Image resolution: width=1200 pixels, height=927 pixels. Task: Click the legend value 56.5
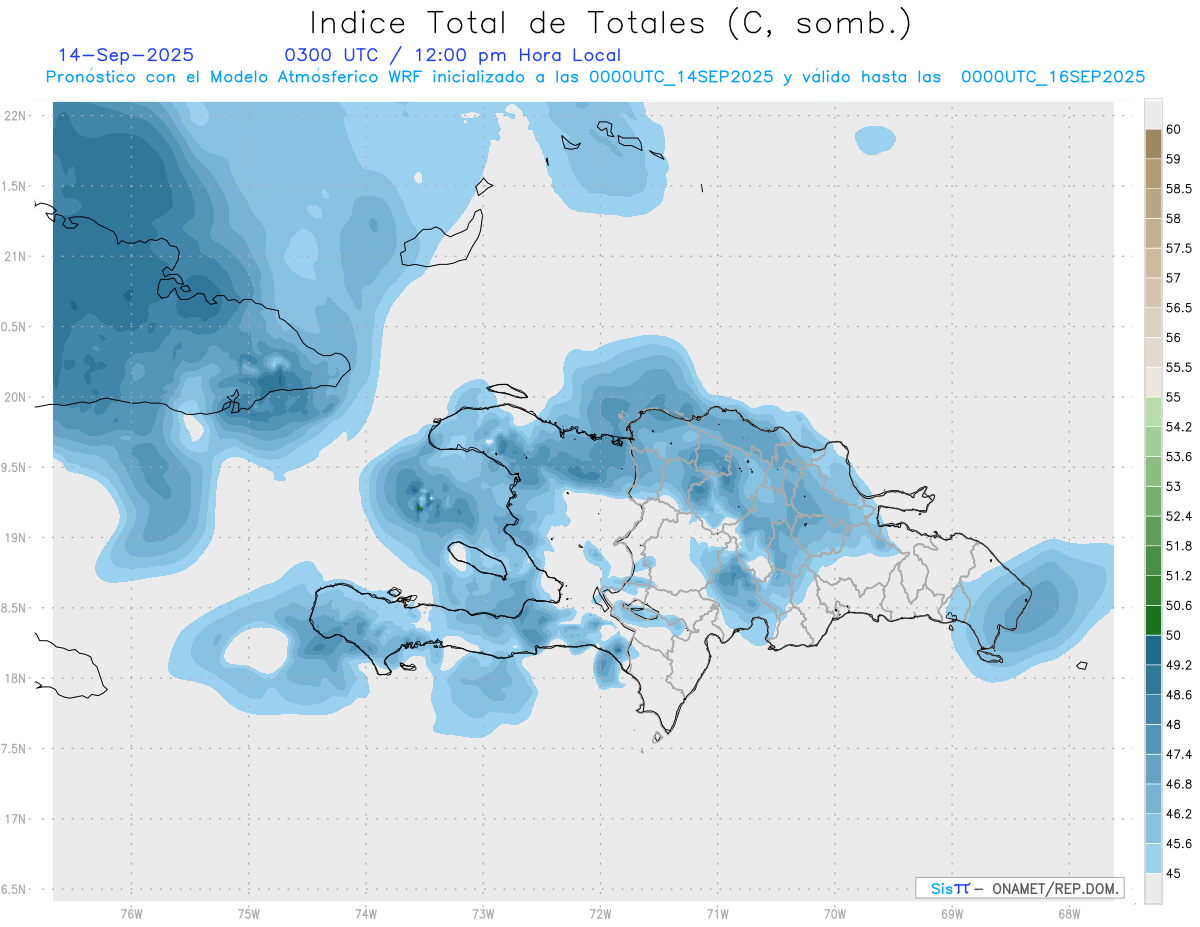coord(1179,307)
